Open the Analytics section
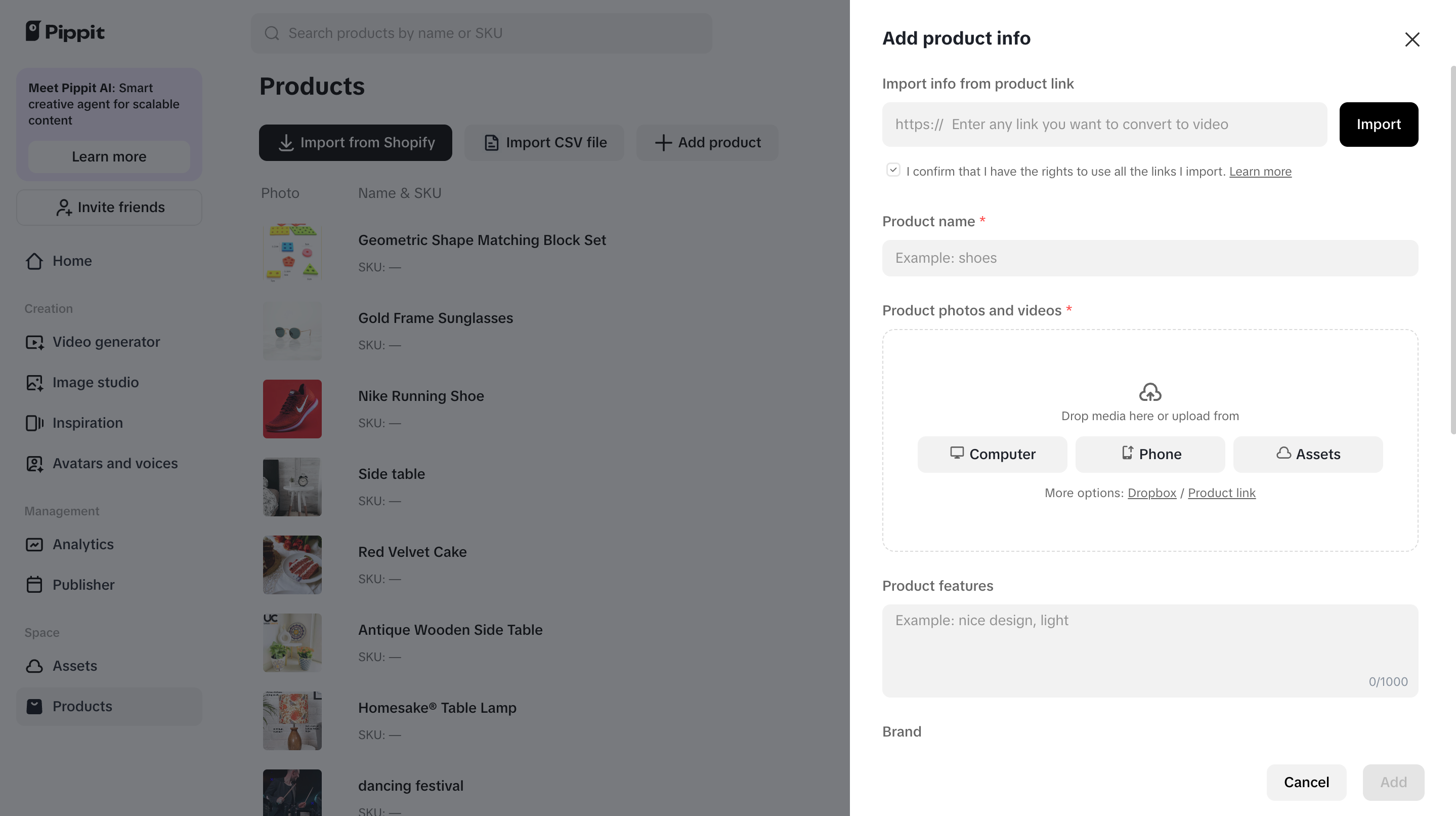This screenshot has width=1456, height=816. (x=83, y=544)
